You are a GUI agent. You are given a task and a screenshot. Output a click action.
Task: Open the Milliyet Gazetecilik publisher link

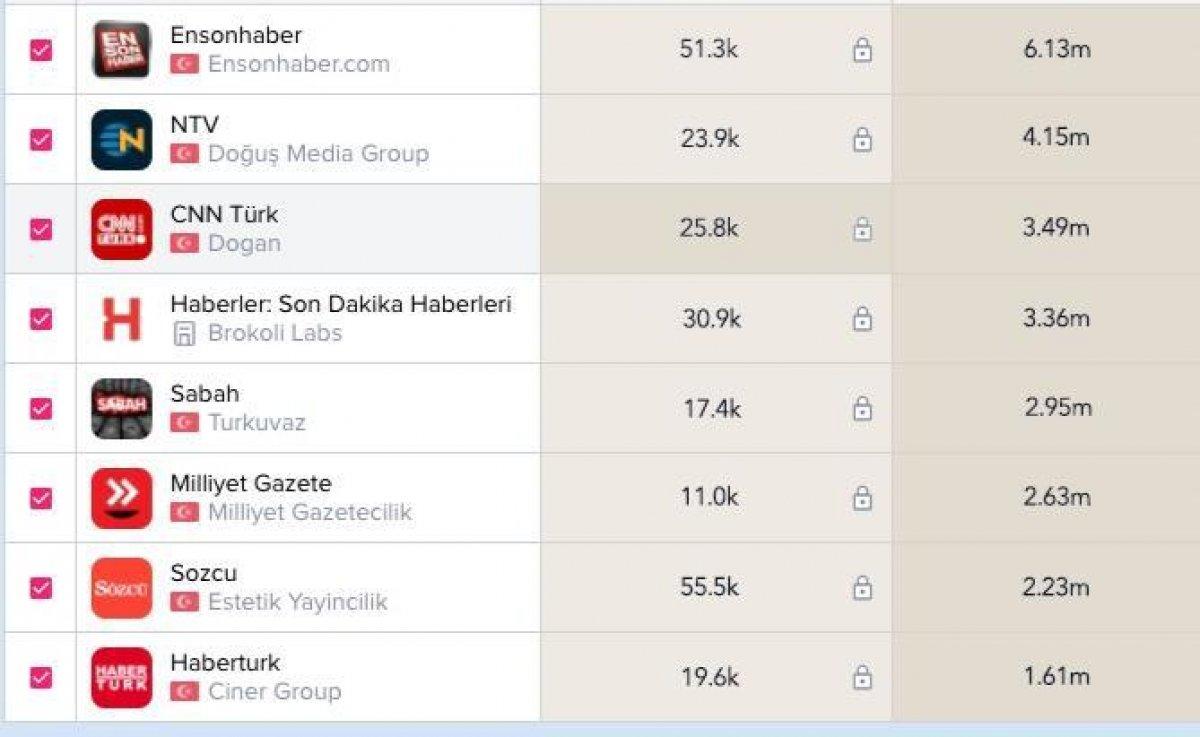pyautogui.click(x=309, y=513)
